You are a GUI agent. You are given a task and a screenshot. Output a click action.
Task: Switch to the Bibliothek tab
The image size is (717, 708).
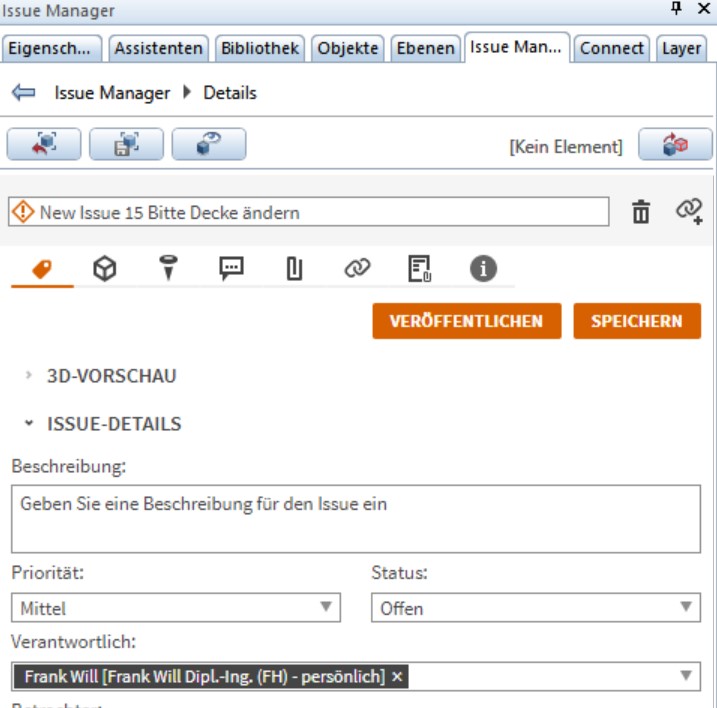[260, 48]
